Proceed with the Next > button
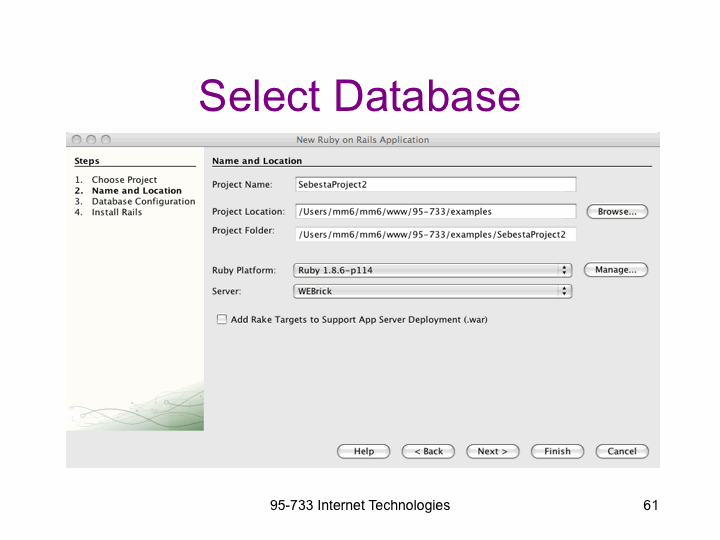The width and height of the screenshot is (720, 540). tap(492, 451)
